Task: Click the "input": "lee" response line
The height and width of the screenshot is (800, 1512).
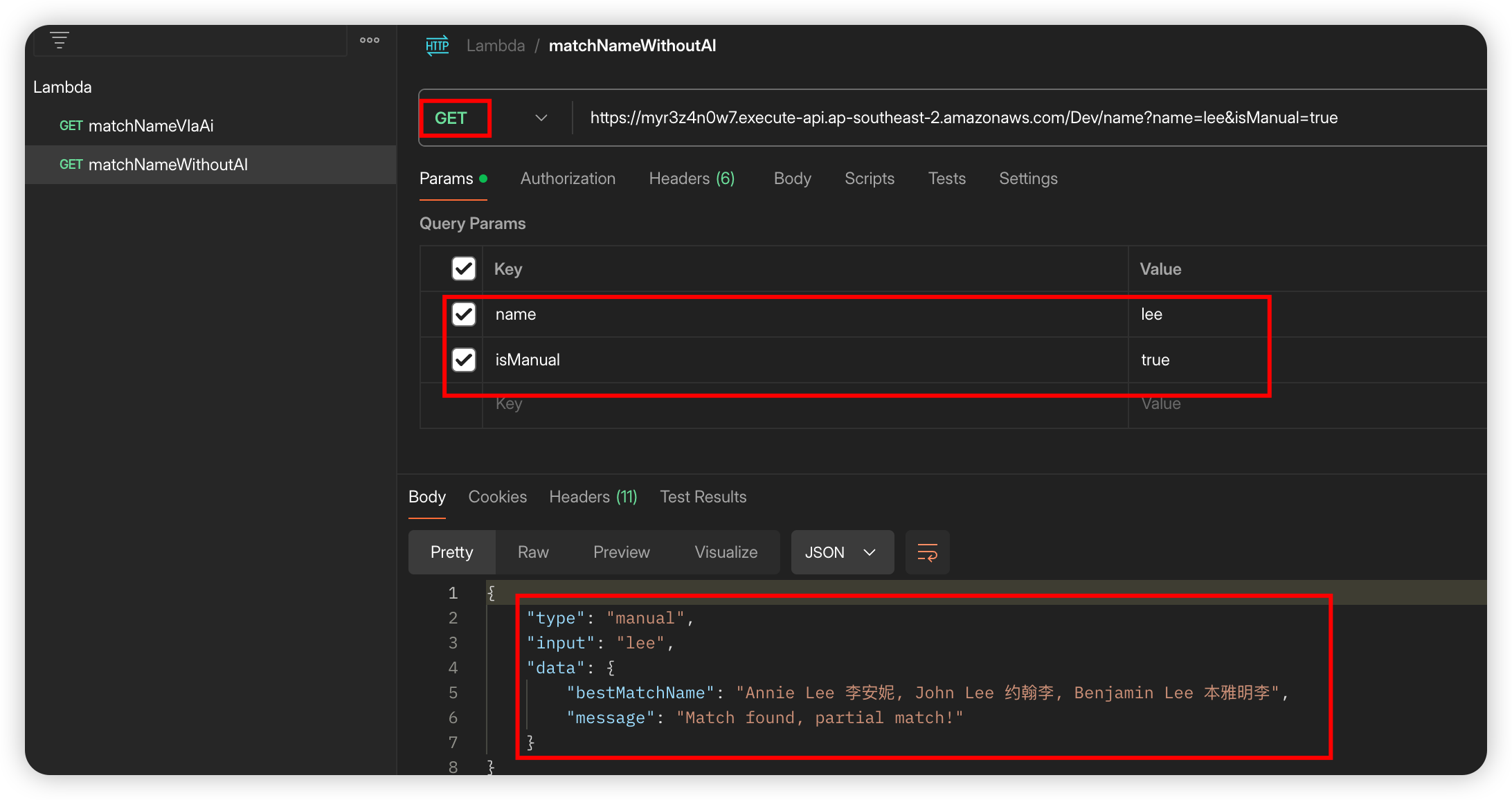Action: click(x=600, y=643)
